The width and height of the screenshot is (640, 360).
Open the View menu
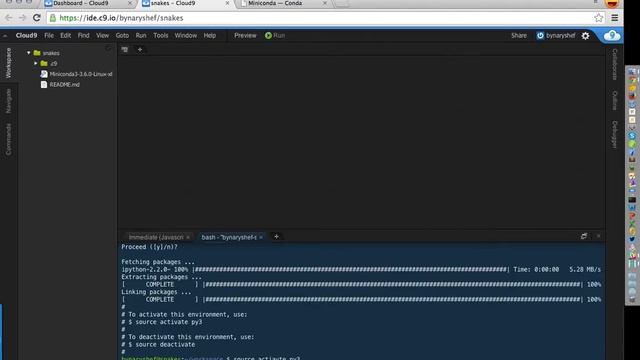[102, 36]
